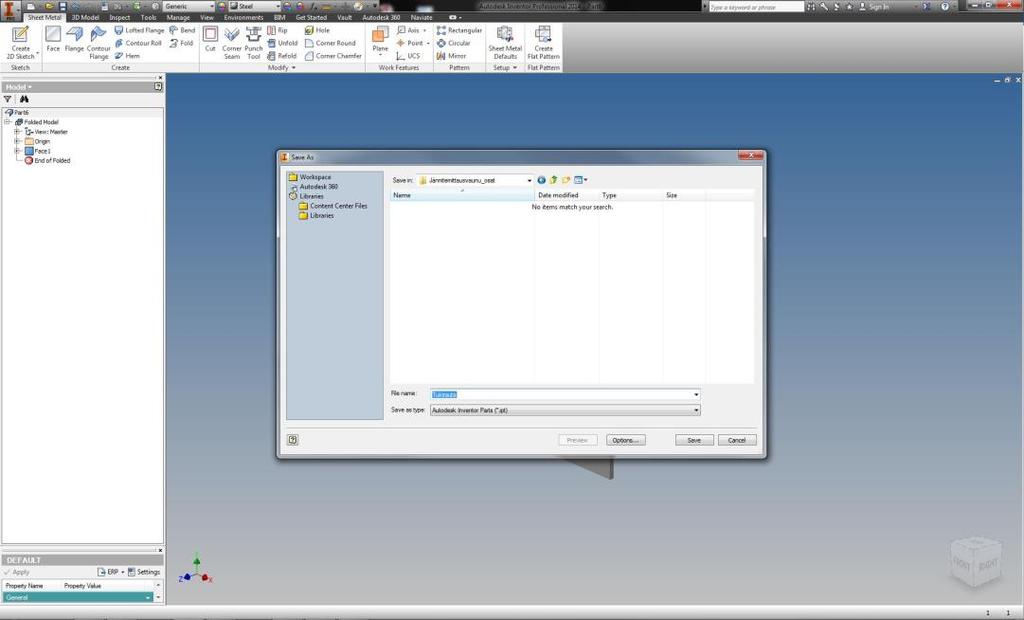The width and height of the screenshot is (1024, 620).
Task: Click the ViewCube in the viewport corner
Action: 976,562
